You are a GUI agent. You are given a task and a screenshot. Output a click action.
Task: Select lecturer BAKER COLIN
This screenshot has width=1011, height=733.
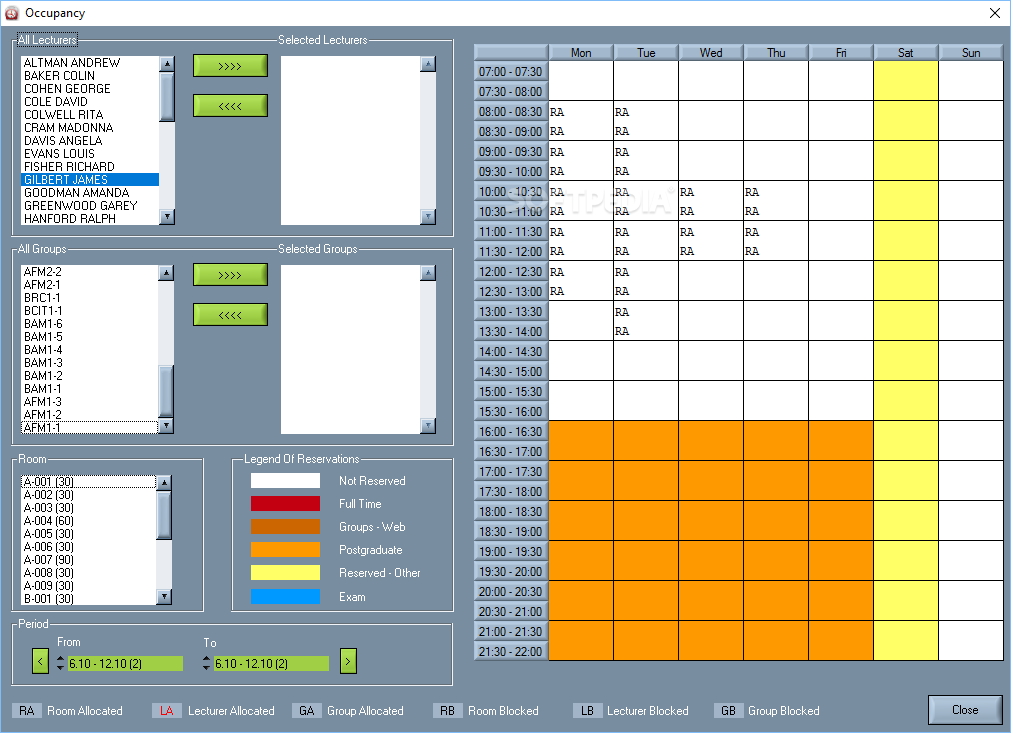coord(90,75)
